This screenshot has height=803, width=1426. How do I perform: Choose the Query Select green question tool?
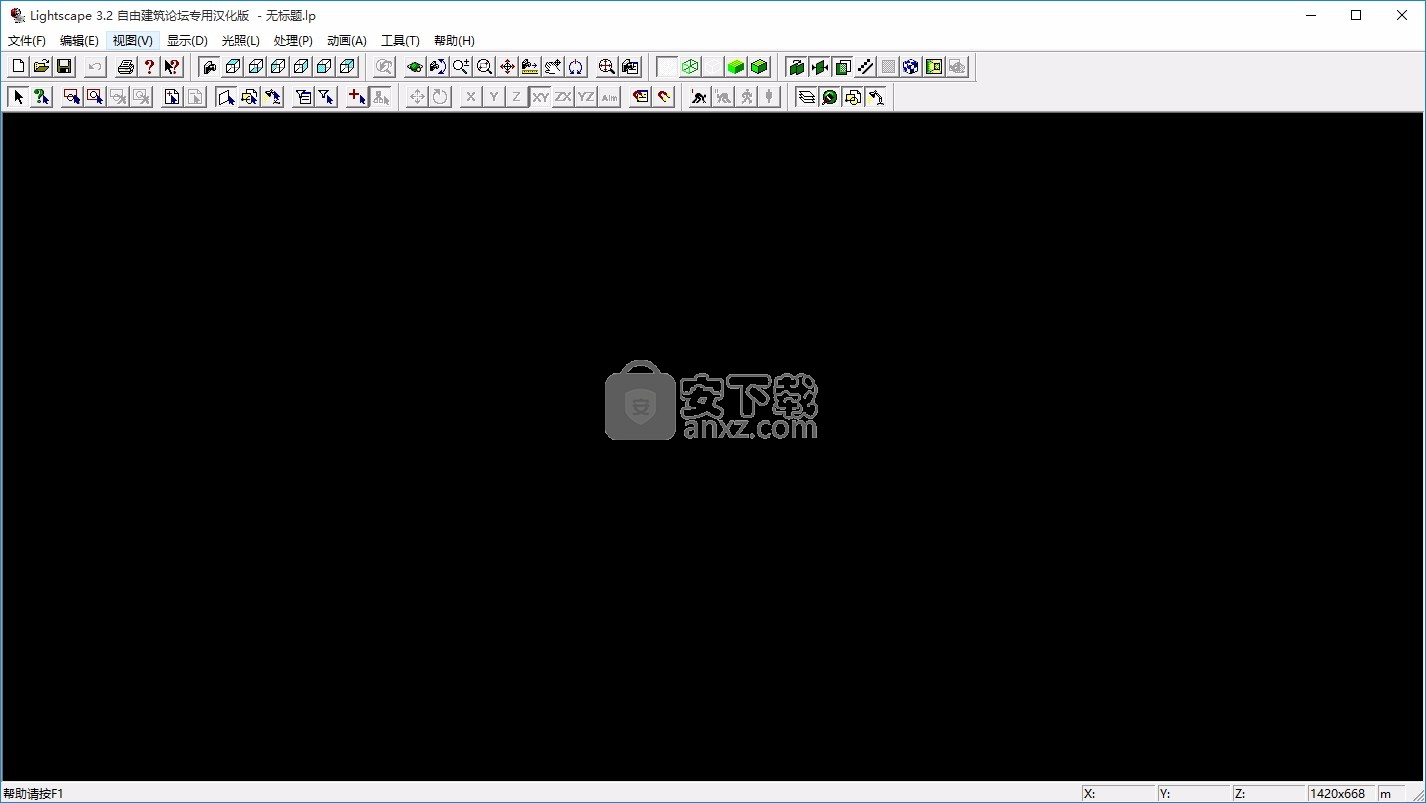41,97
